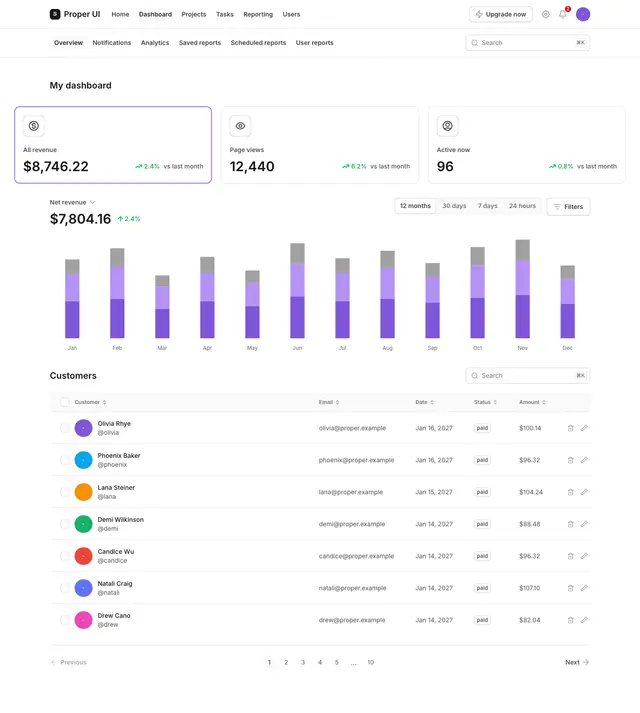Click the user icon in Active now card

(x=448, y=126)
